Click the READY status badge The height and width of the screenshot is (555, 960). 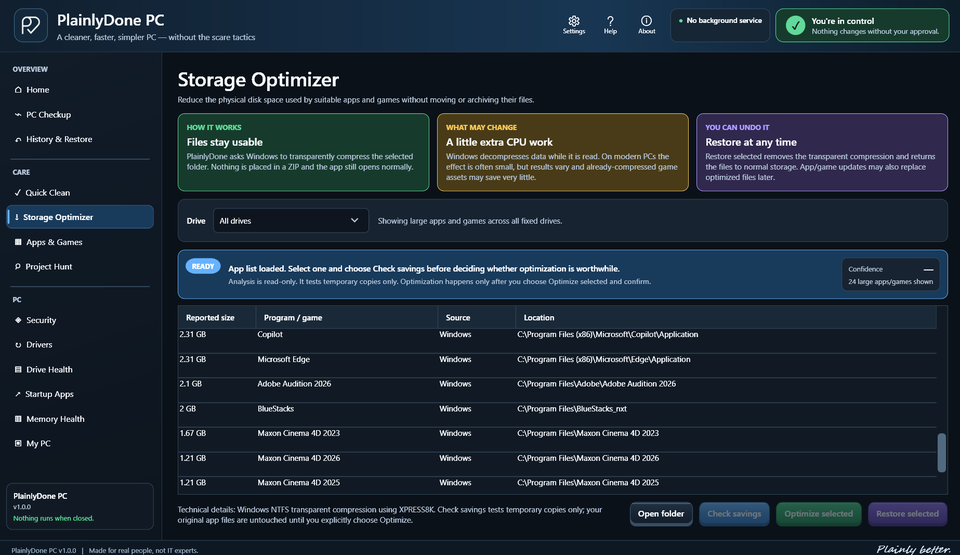[203, 266]
